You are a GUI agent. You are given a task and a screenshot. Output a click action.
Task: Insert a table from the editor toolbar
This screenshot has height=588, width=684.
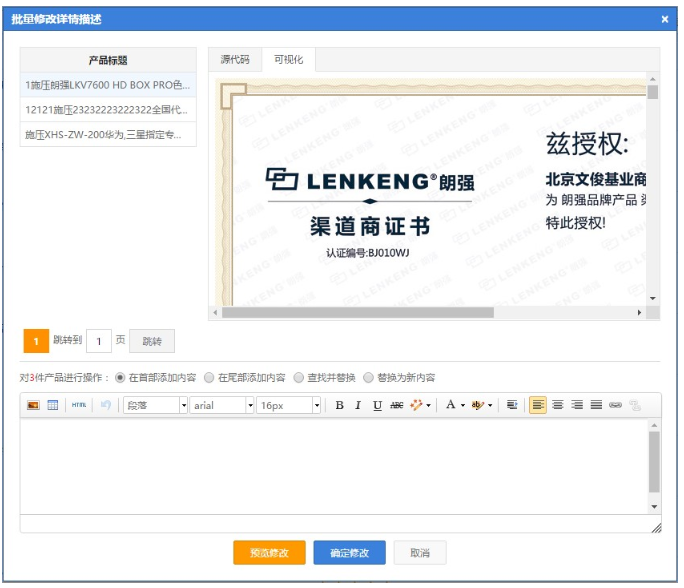click(53, 405)
